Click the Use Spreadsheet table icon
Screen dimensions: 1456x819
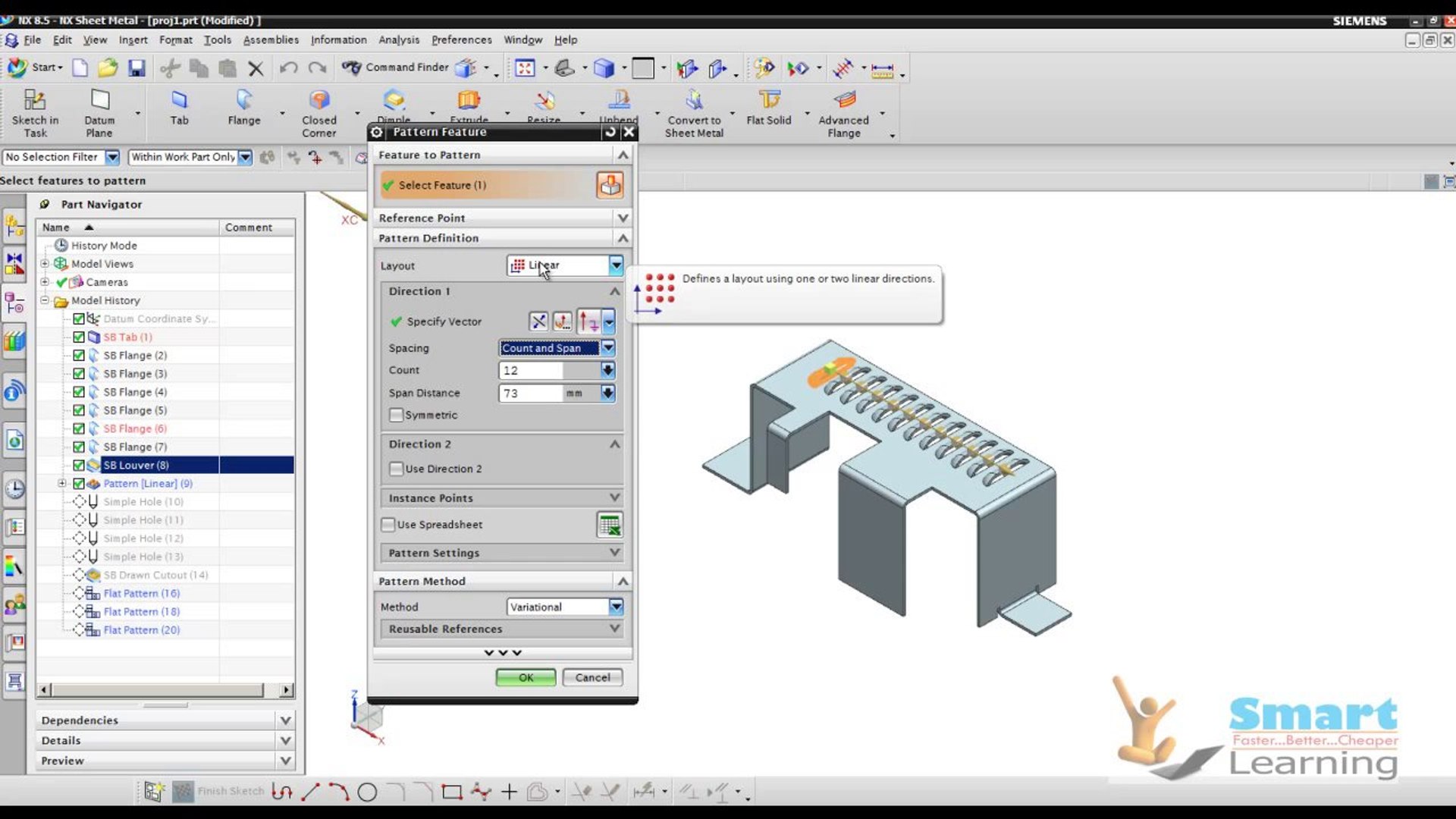(x=609, y=525)
